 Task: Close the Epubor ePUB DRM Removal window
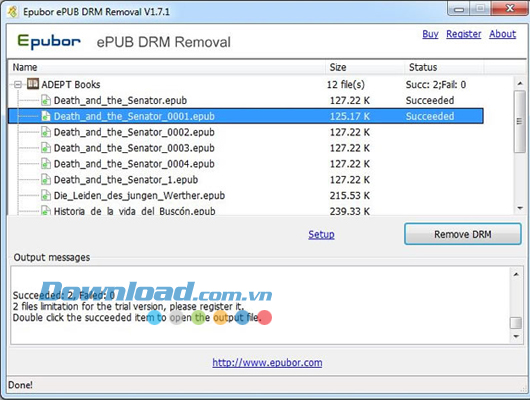(x=509, y=8)
